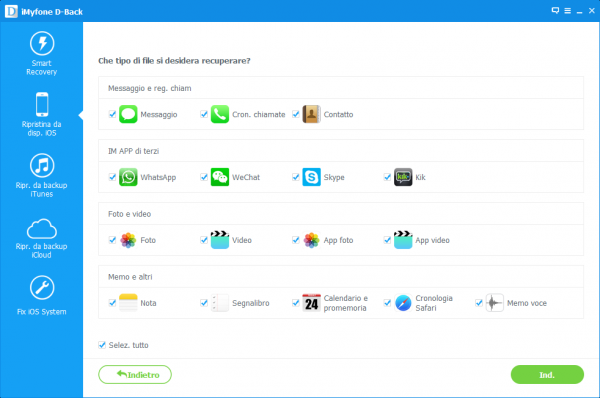Screen dimensions: 600x398
Task: Open the feedback chat icon in title bar
Action: coord(555,10)
